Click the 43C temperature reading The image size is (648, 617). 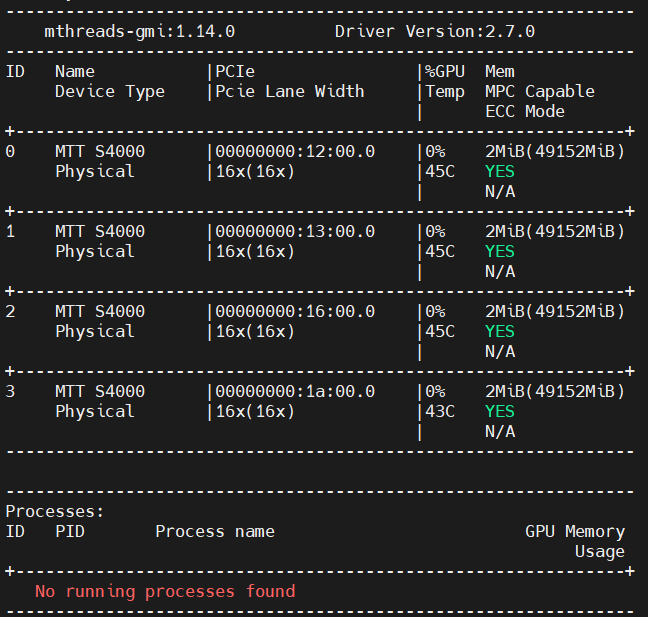click(440, 411)
